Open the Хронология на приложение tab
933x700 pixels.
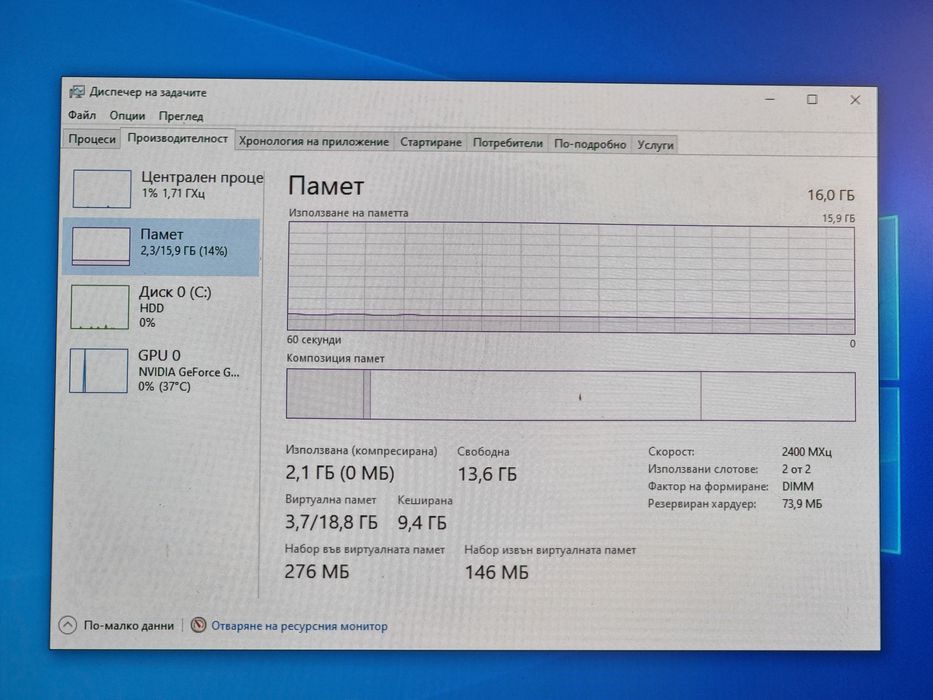coord(314,142)
